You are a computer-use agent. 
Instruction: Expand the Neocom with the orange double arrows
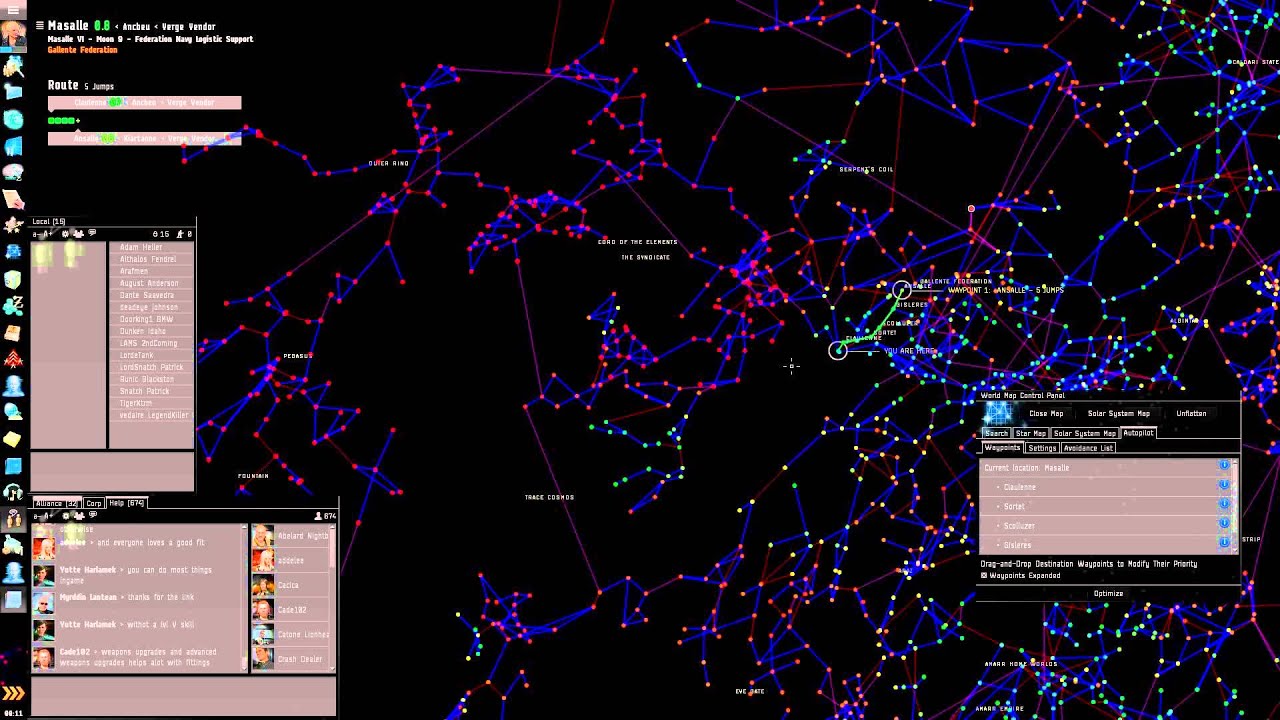pyautogui.click(x=13, y=693)
